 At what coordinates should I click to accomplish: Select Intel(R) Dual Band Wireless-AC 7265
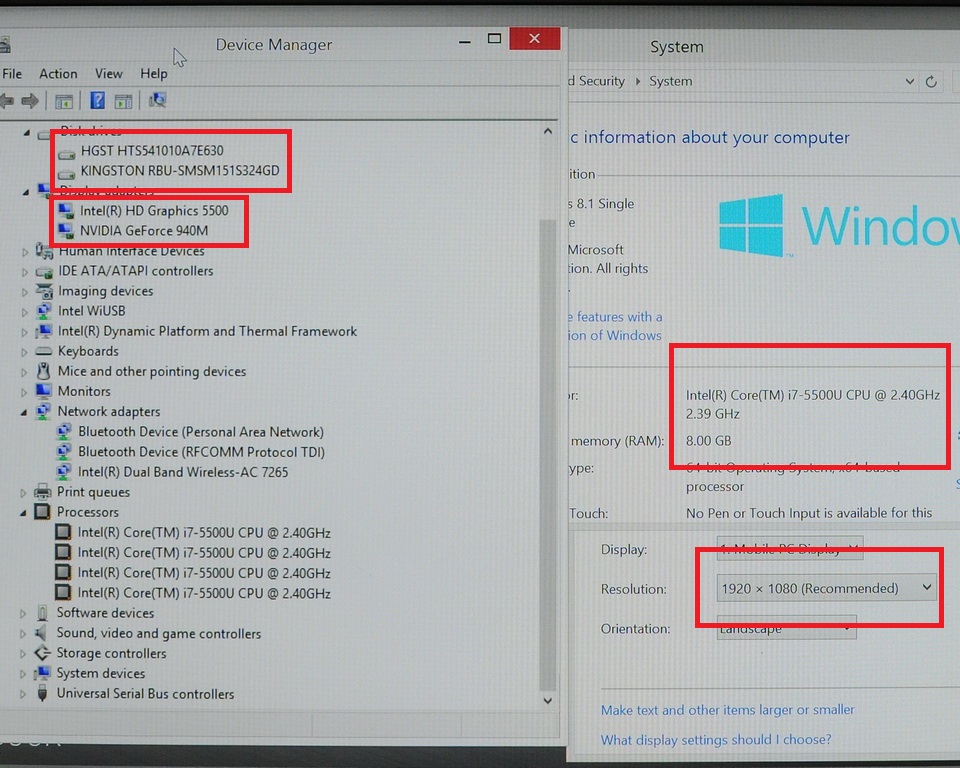pos(183,472)
